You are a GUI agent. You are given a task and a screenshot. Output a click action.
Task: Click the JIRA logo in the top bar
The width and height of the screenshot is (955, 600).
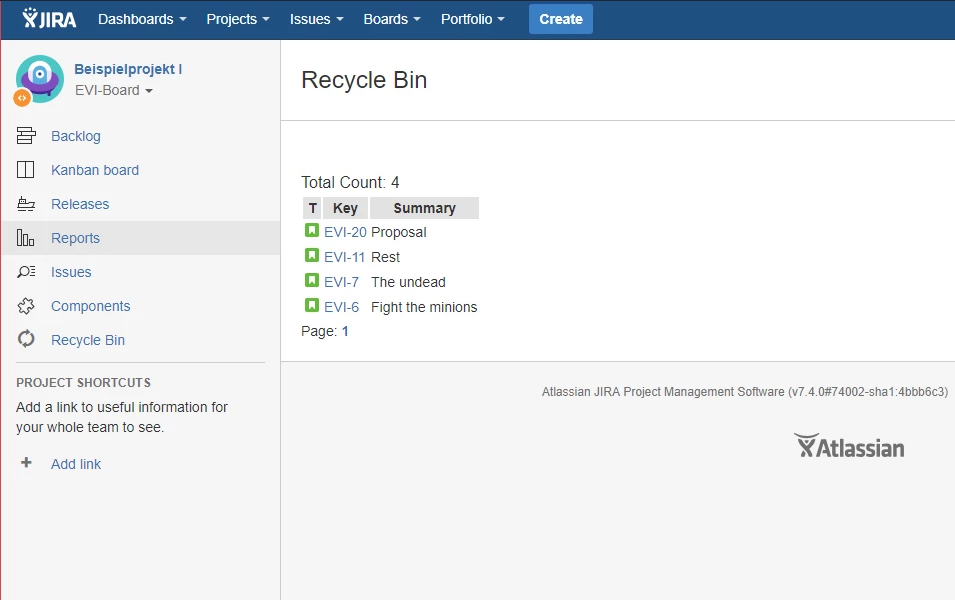[x=48, y=18]
